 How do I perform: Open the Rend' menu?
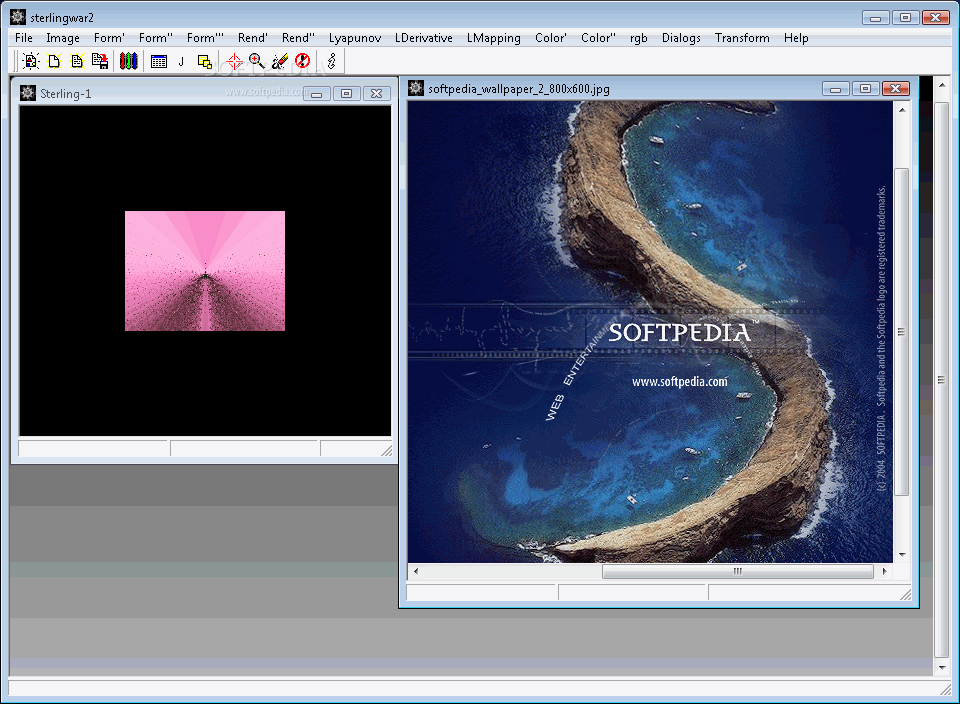pyautogui.click(x=253, y=38)
